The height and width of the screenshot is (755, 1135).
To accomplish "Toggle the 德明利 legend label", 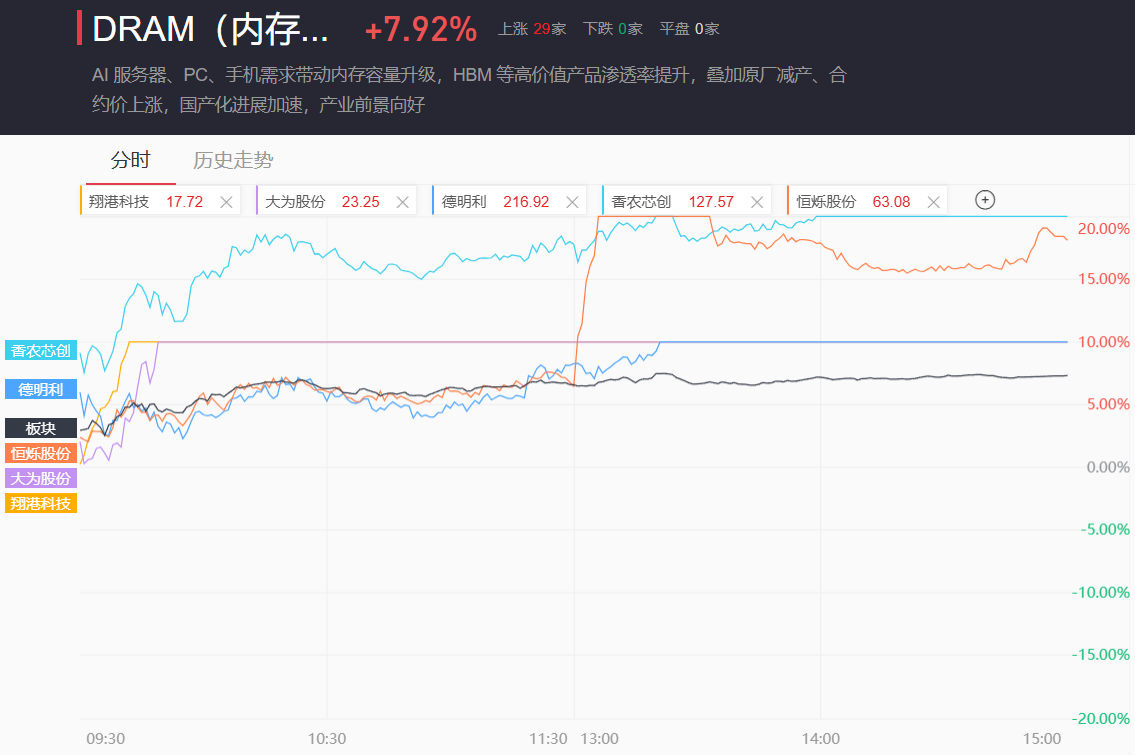I will [41, 389].
